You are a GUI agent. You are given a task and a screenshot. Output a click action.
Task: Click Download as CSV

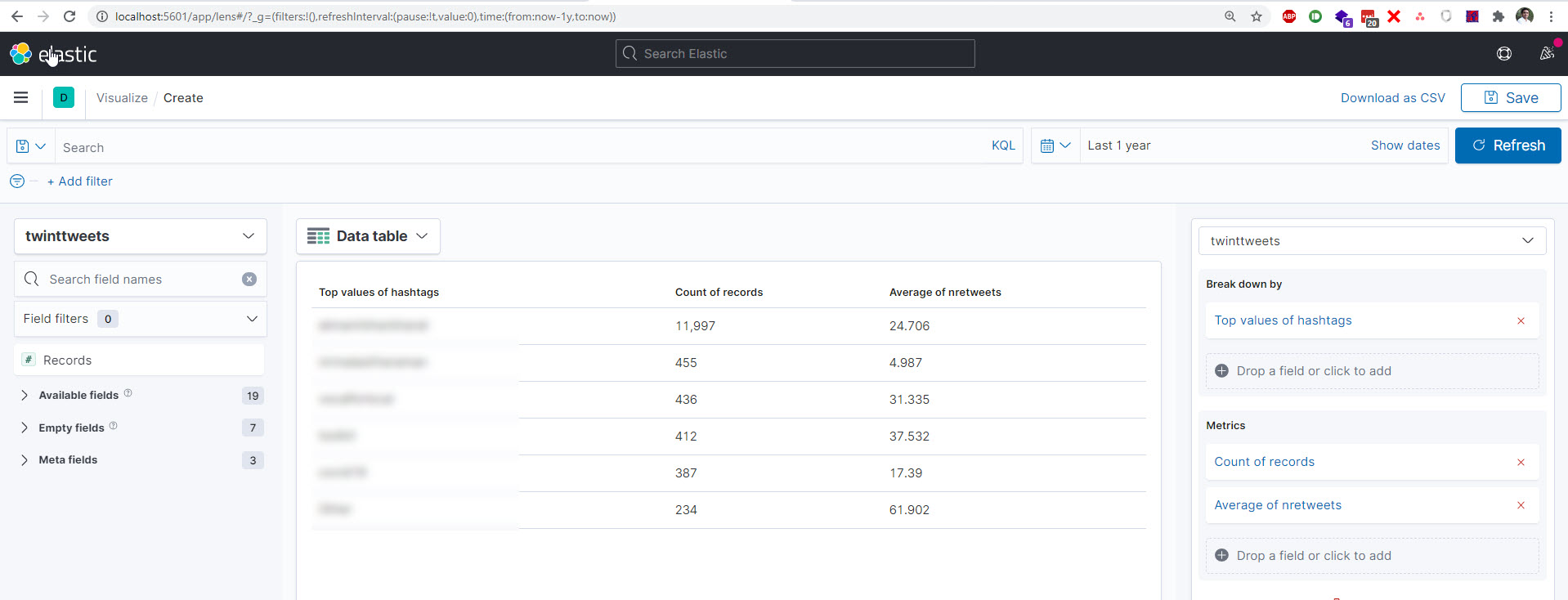point(1392,98)
